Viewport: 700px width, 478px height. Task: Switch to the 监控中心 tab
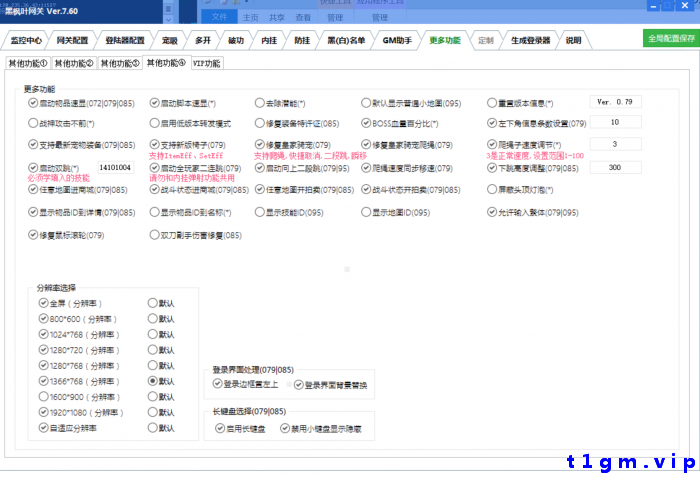pyautogui.click(x=26, y=41)
